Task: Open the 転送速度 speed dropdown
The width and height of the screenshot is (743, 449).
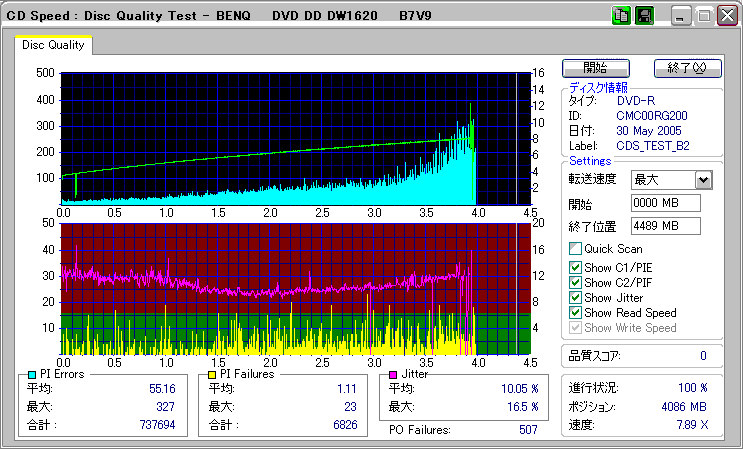Action: [704, 180]
